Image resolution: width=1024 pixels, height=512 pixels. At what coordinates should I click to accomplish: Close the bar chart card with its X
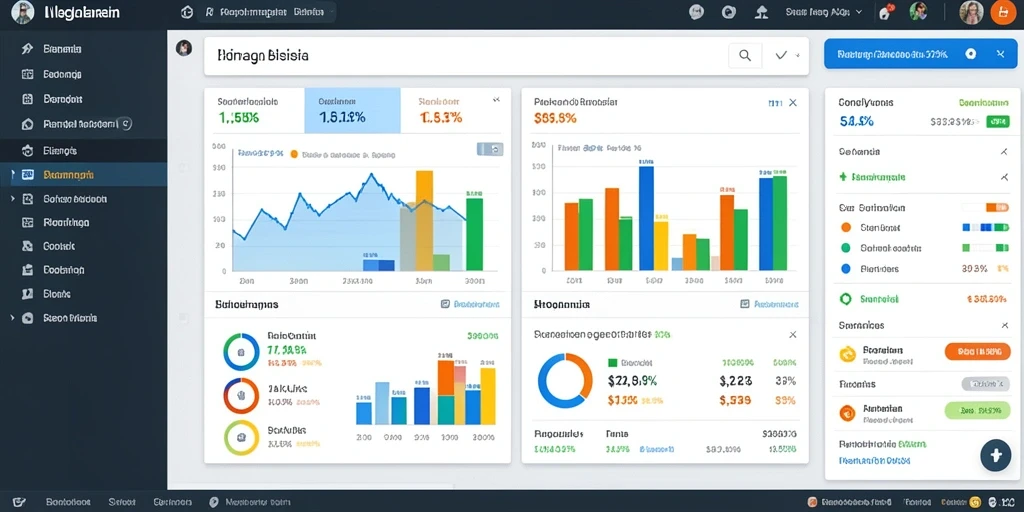(x=792, y=103)
